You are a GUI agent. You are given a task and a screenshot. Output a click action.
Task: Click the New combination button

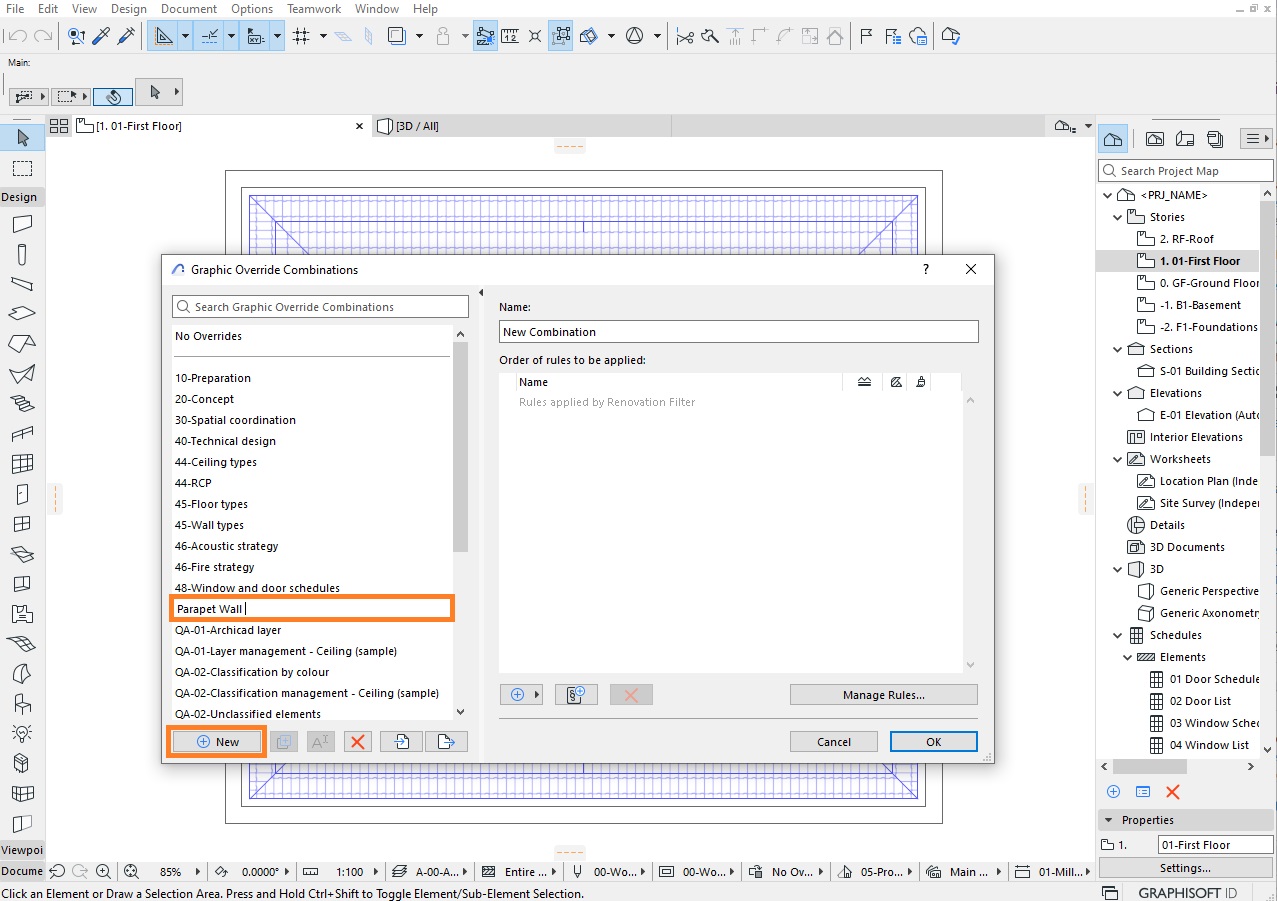217,742
